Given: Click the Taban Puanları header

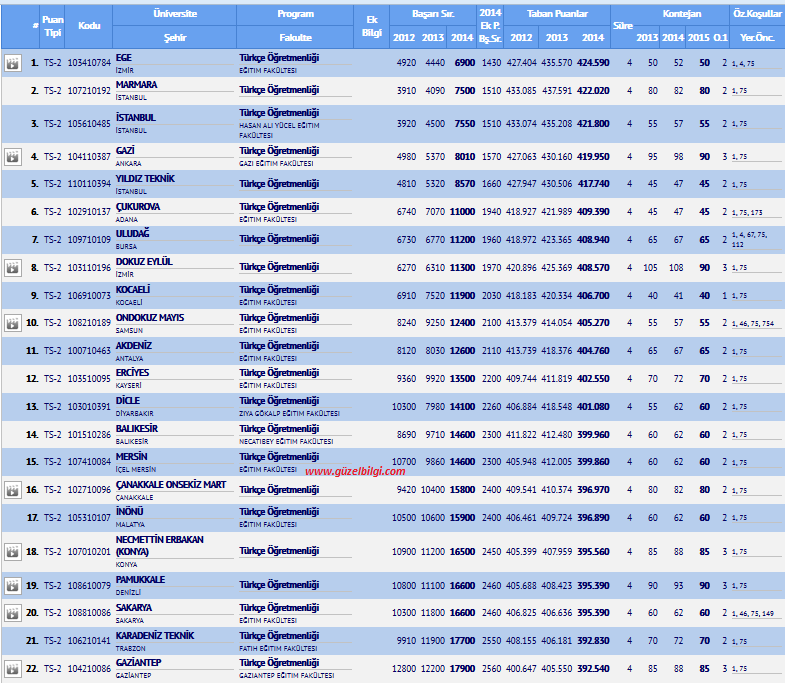Looking at the screenshot, I should pos(557,14).
